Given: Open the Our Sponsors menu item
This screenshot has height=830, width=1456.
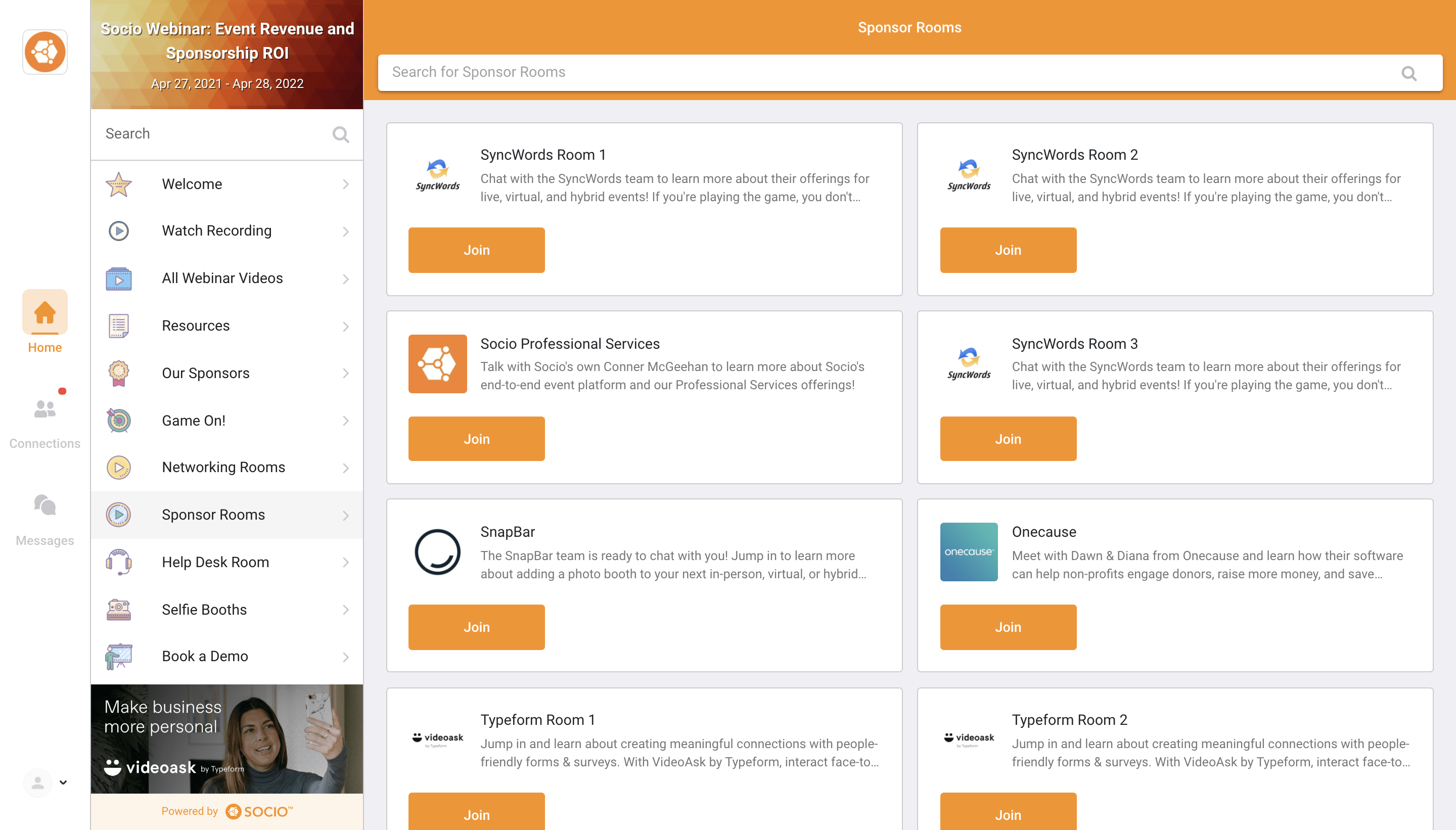Looking at the screenshot, I should [x=227, y=373].
